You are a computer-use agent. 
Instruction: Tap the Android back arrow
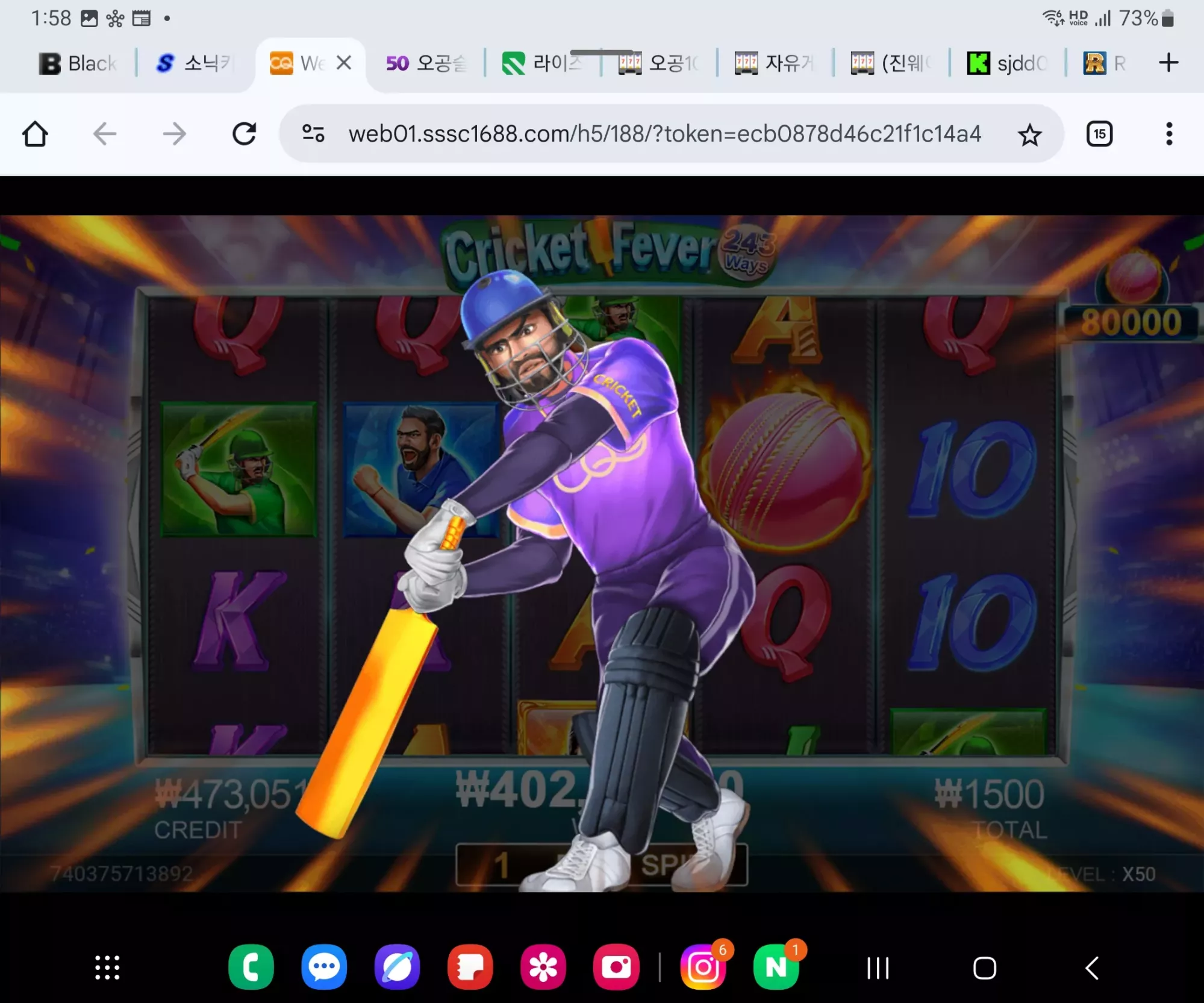point(1092,968)
